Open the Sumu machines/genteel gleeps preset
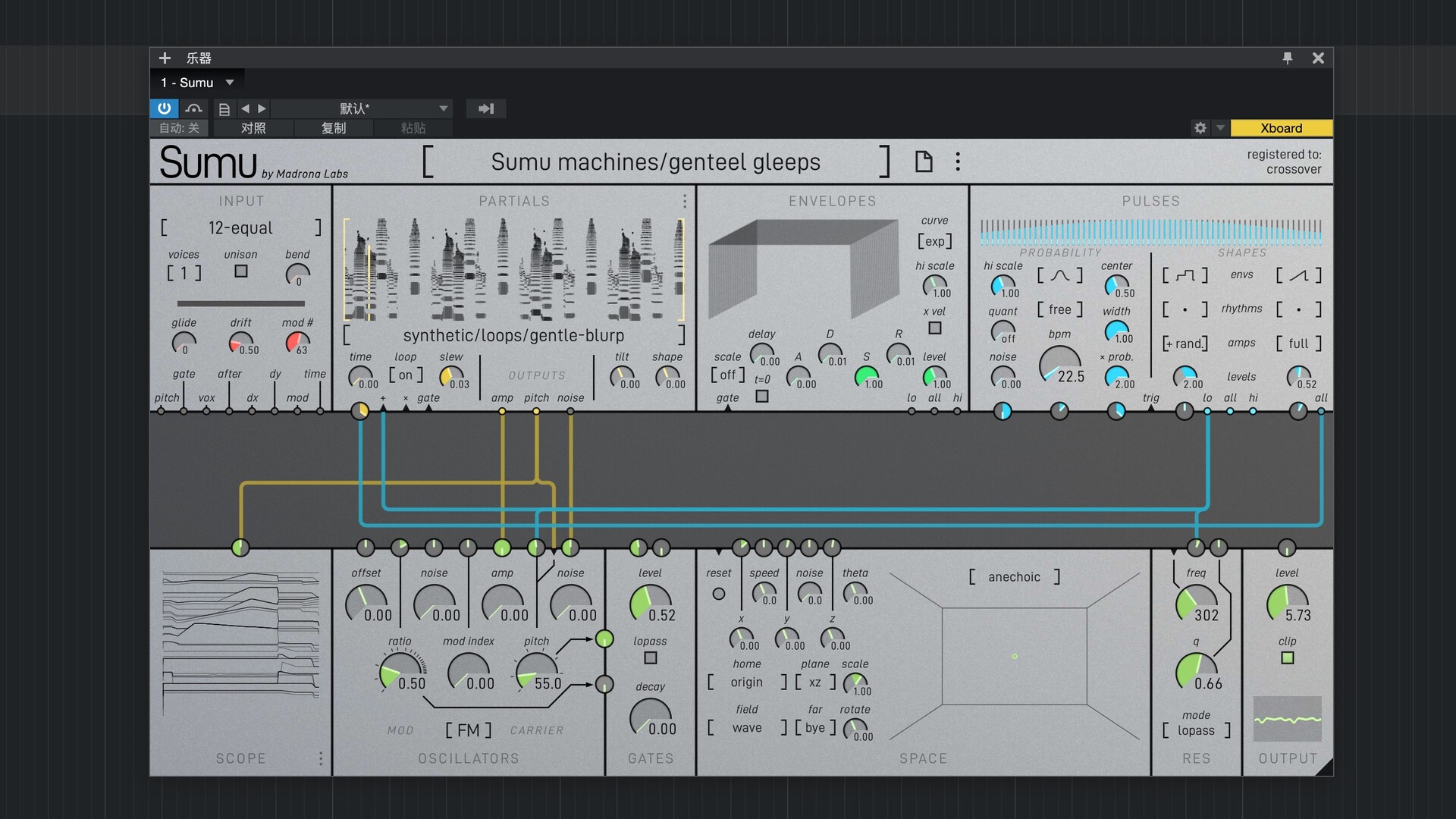1456x819 pixels. pos(656,162)
